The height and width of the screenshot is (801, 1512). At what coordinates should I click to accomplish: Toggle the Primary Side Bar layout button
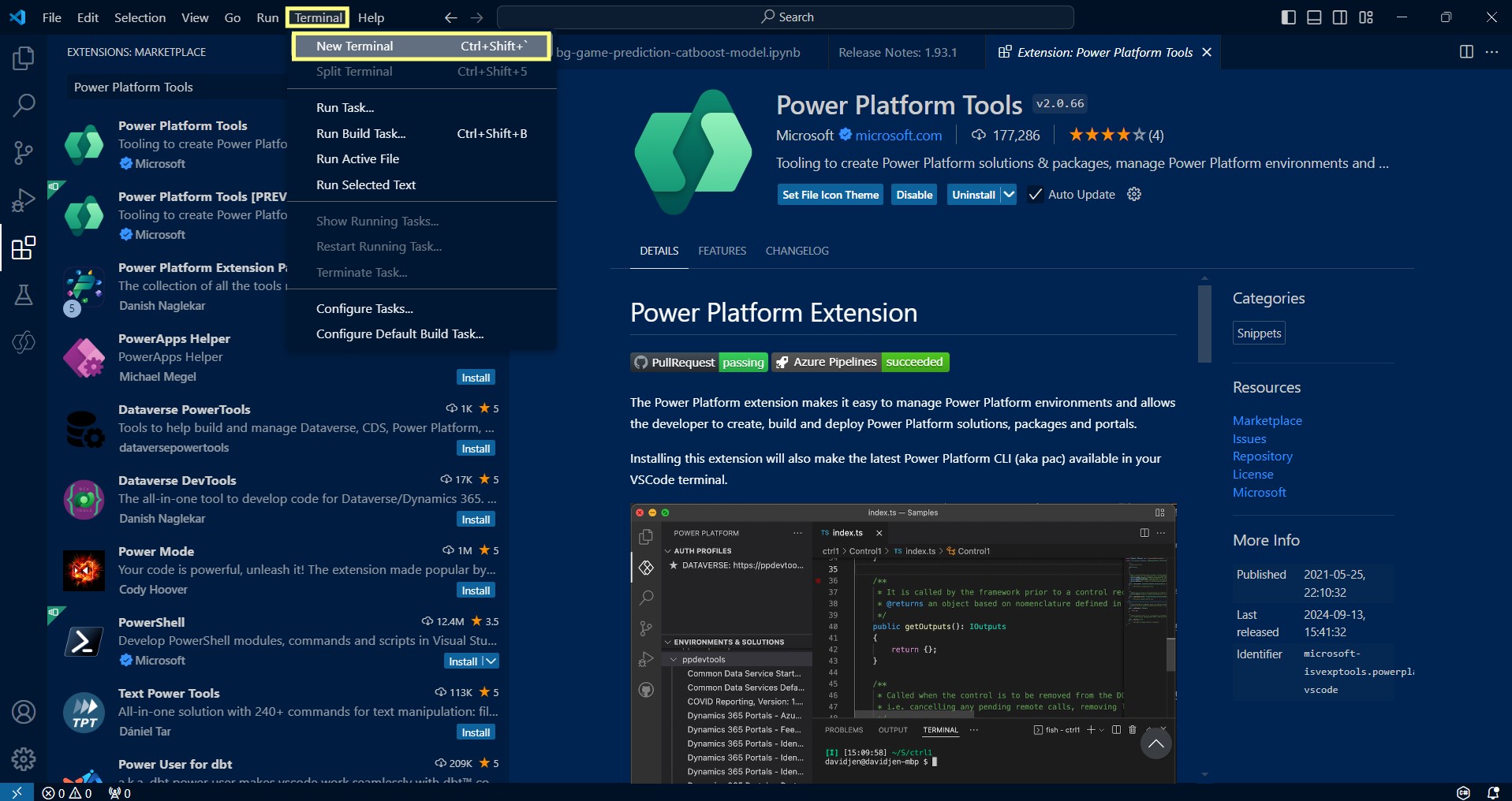pos(1288,17)
